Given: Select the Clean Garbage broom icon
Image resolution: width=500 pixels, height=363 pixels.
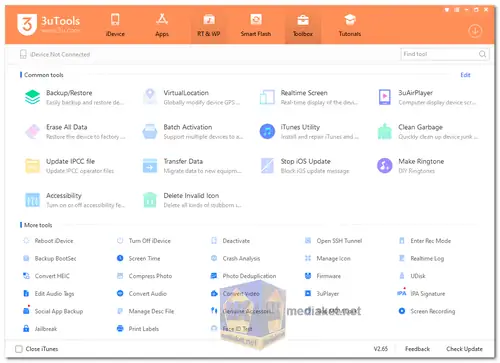Looking at the screenshot, I should tap(385, 131).
